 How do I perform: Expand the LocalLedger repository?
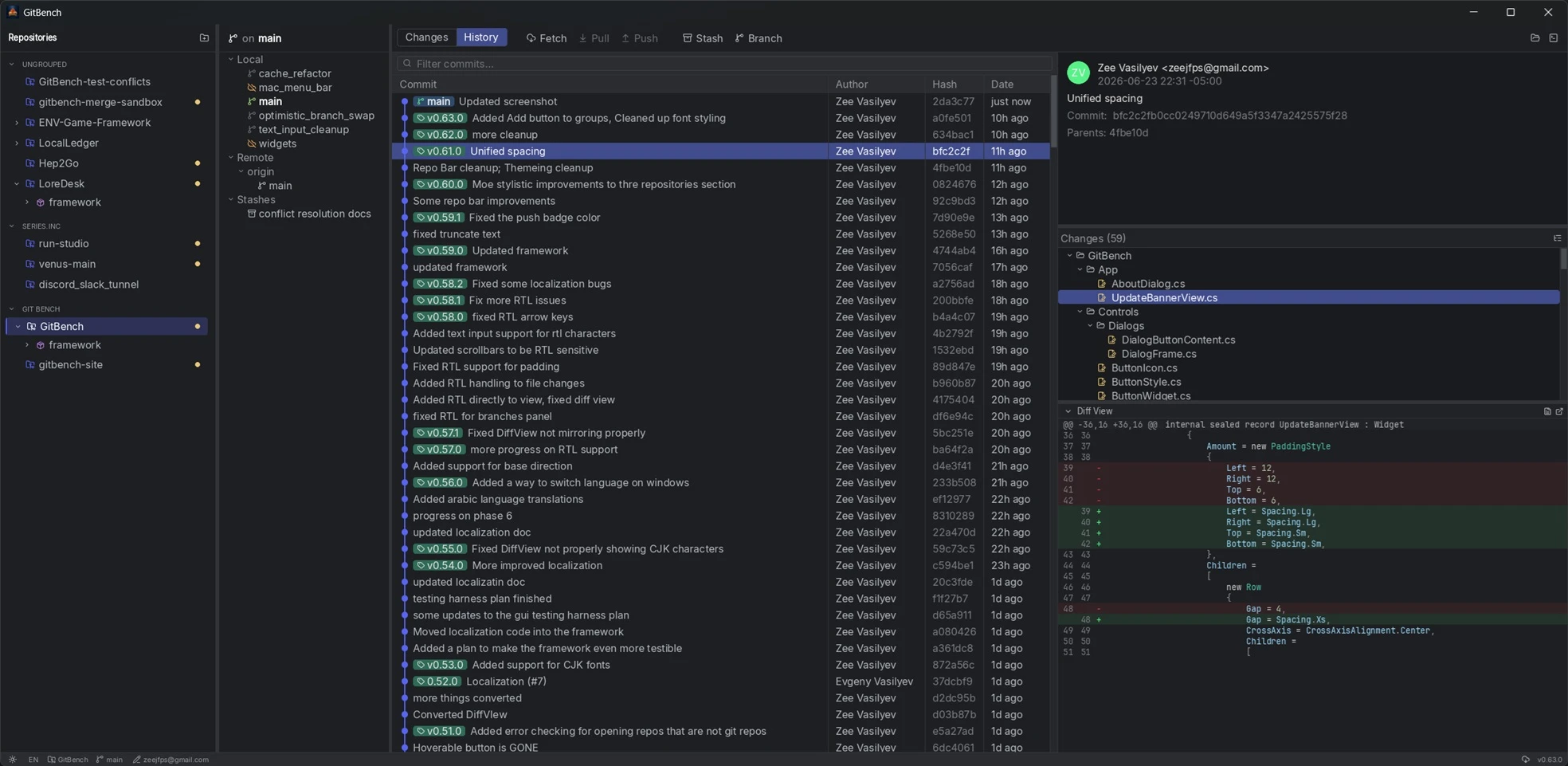tap(17, 143)
